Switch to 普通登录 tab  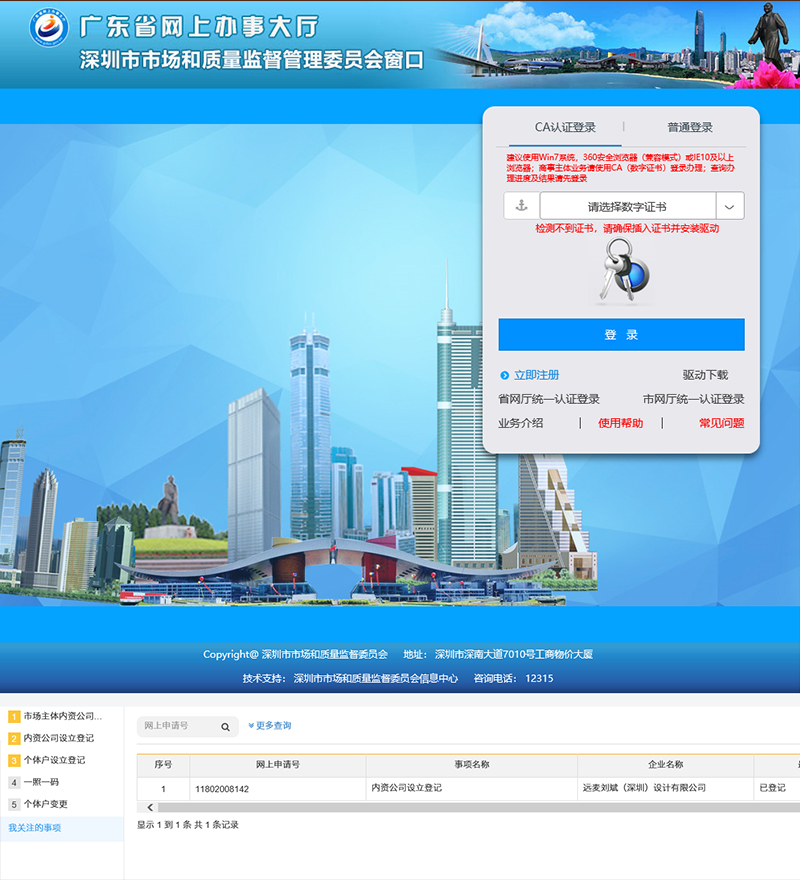point(690,127)
